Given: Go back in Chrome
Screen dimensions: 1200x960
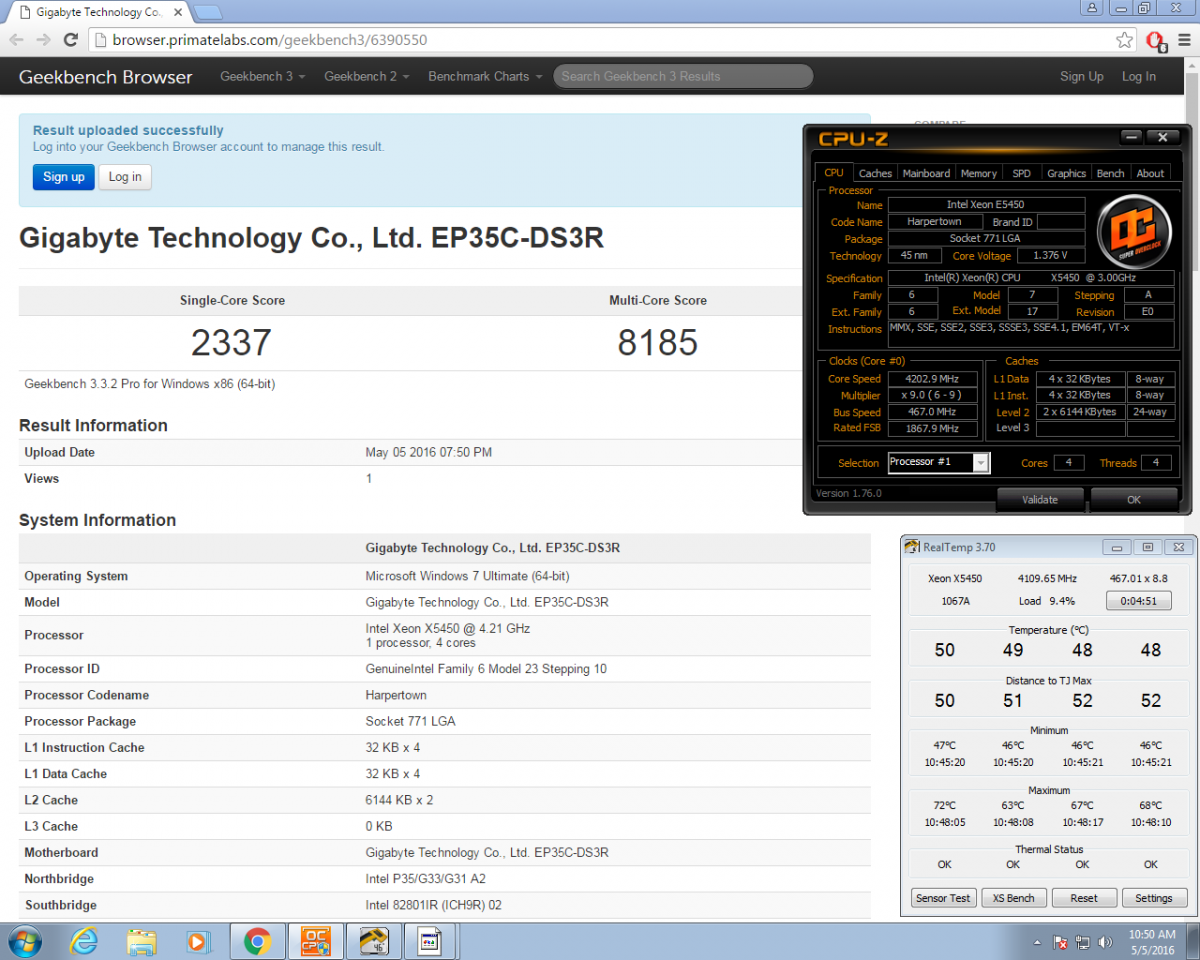Looking at the screenshot, I should click(x=17, y=40).
